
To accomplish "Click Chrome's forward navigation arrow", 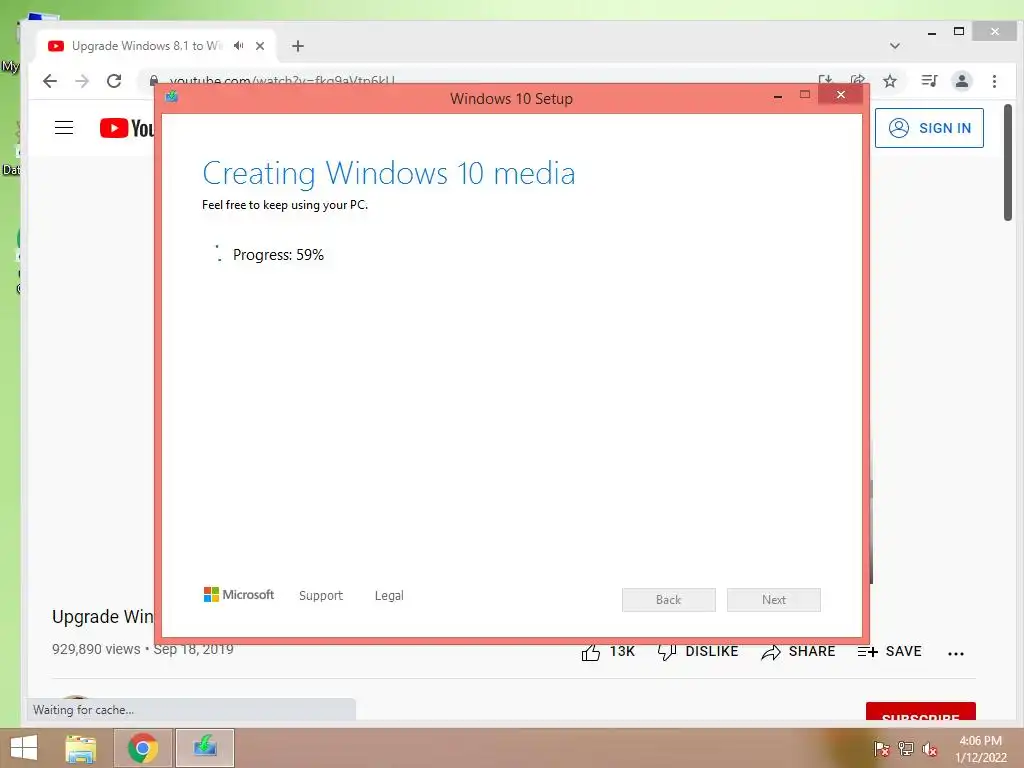I will [82, 81].
